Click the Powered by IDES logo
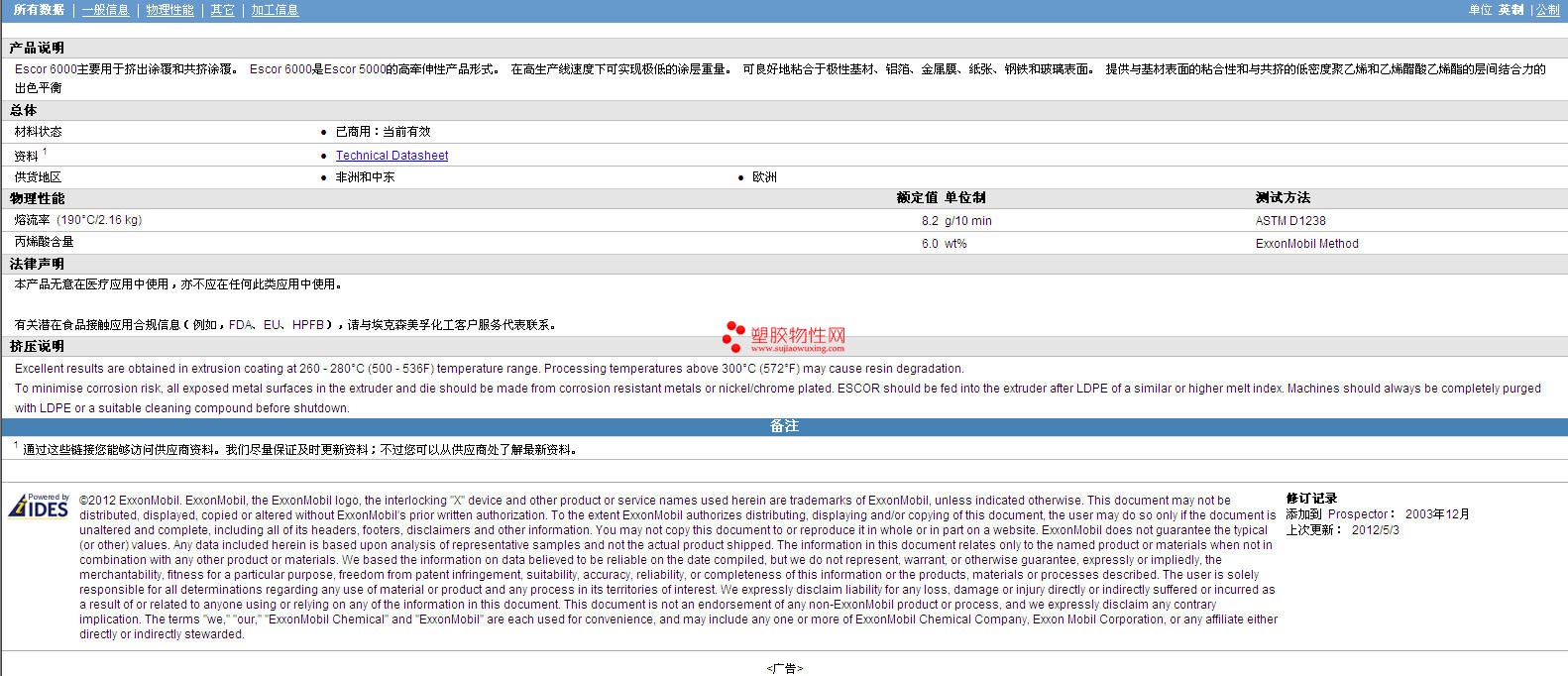The width and height of the screenshot is (1568, 676). tap(39, 506)
